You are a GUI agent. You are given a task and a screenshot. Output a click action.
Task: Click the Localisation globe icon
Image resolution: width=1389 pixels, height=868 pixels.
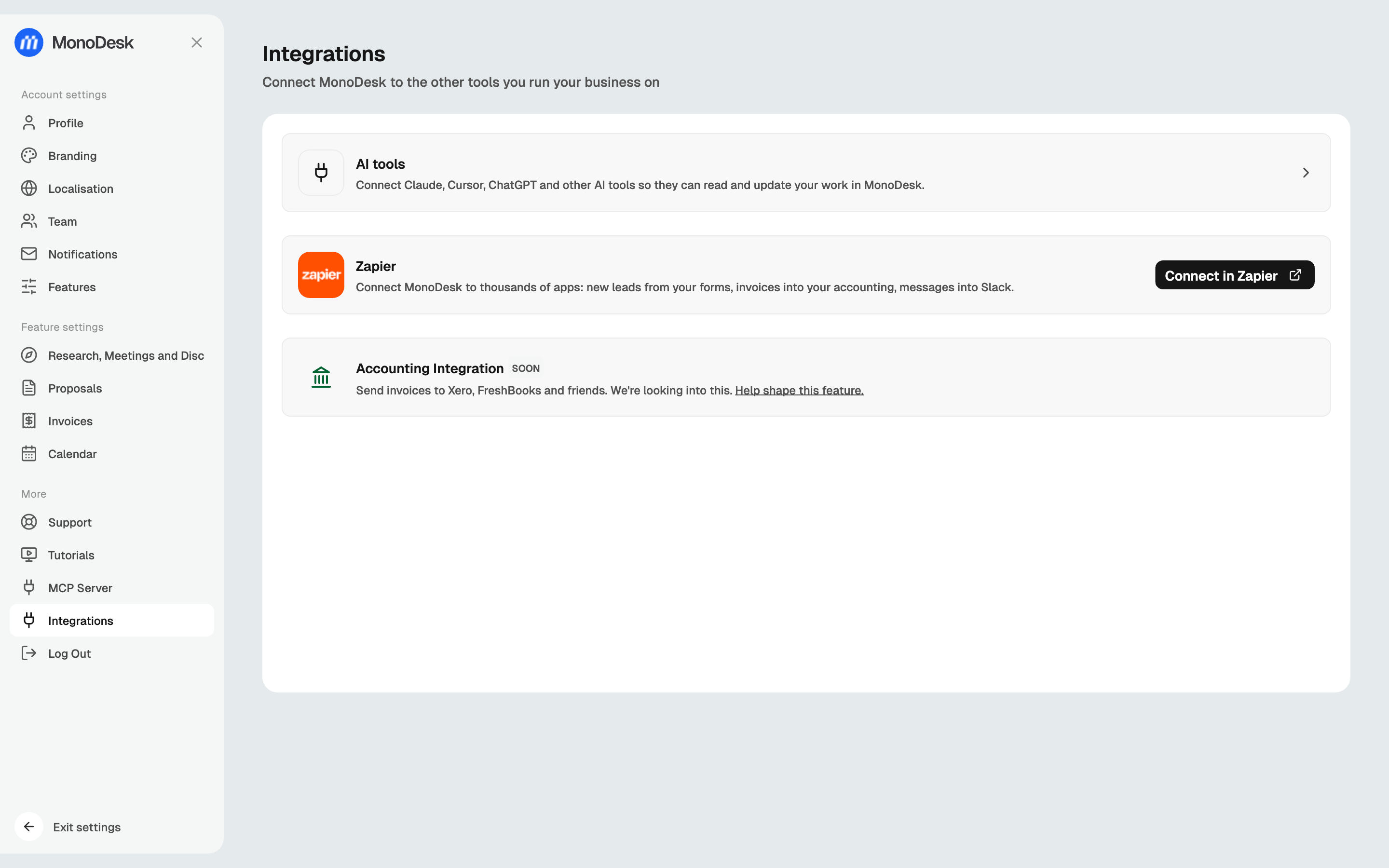tap(29, 188)
